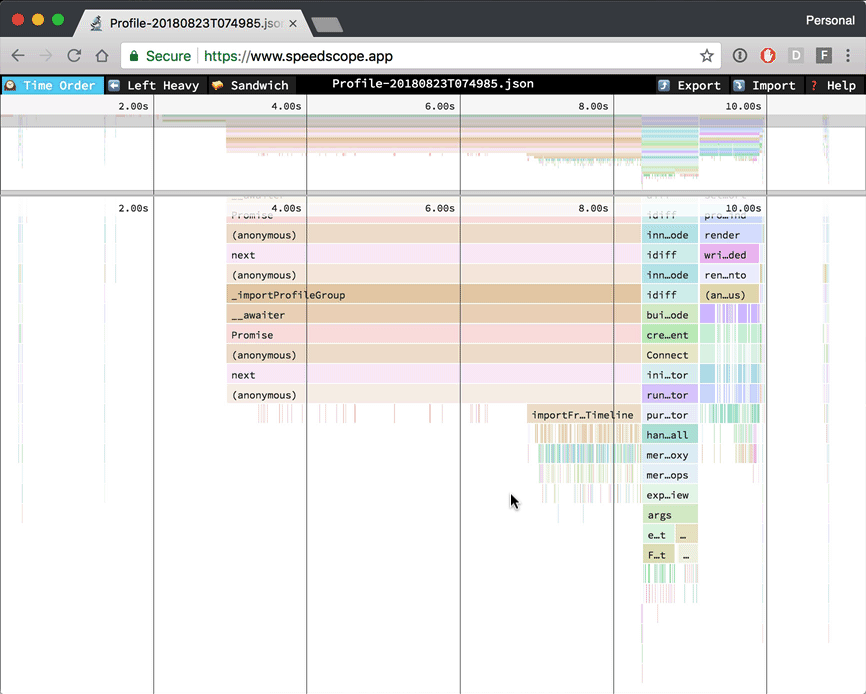This screenshot has height=694, width=866.
Task: Select the args frame
Action: [x=669, y=515]
